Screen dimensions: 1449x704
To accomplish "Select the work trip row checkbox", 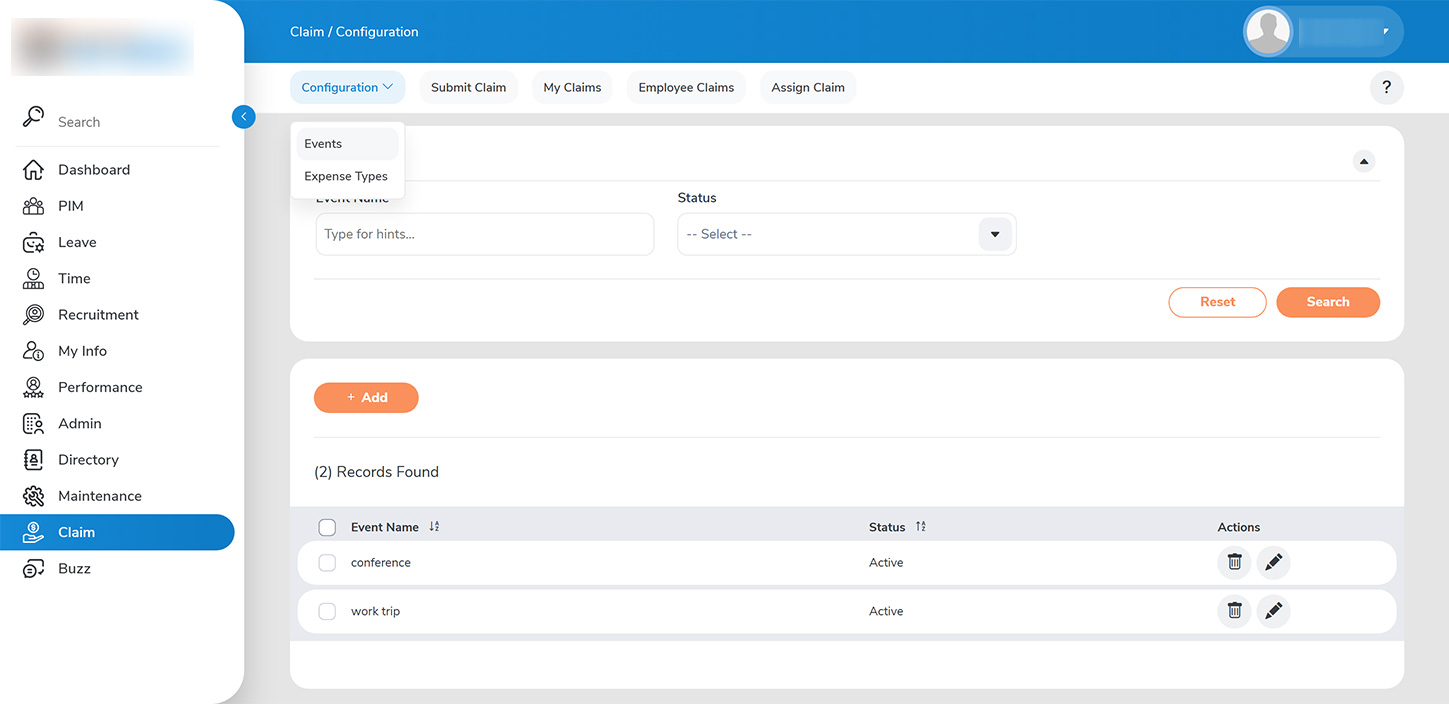I will (x=327, y=611).
